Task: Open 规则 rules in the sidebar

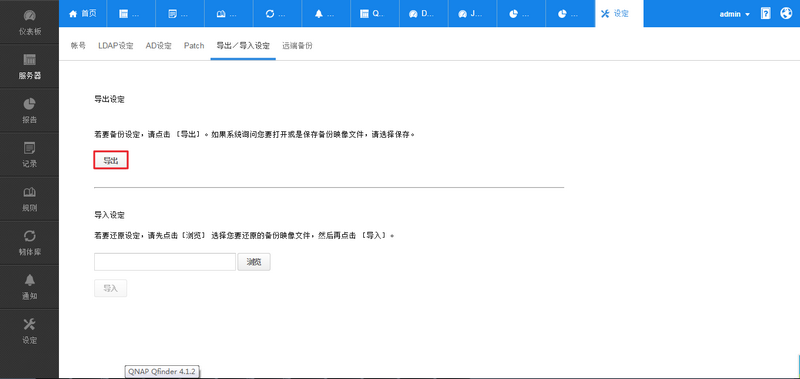Action: tap(30, 199)
